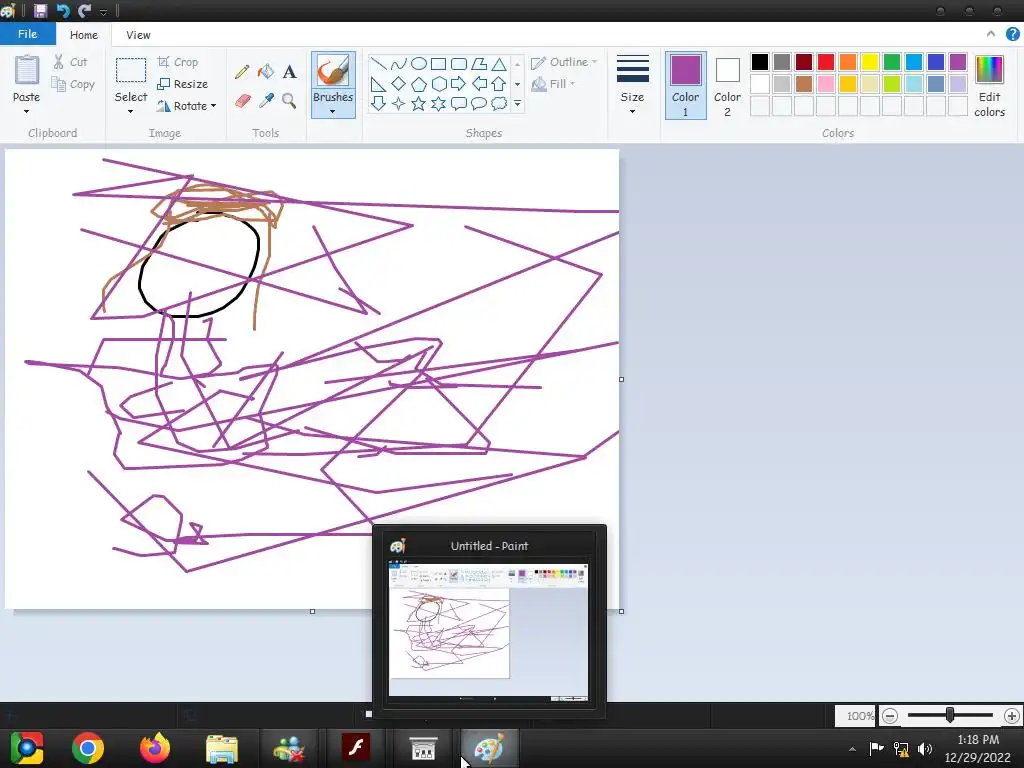
Task: Choose the Cloud callout shape
Action: 500,103
